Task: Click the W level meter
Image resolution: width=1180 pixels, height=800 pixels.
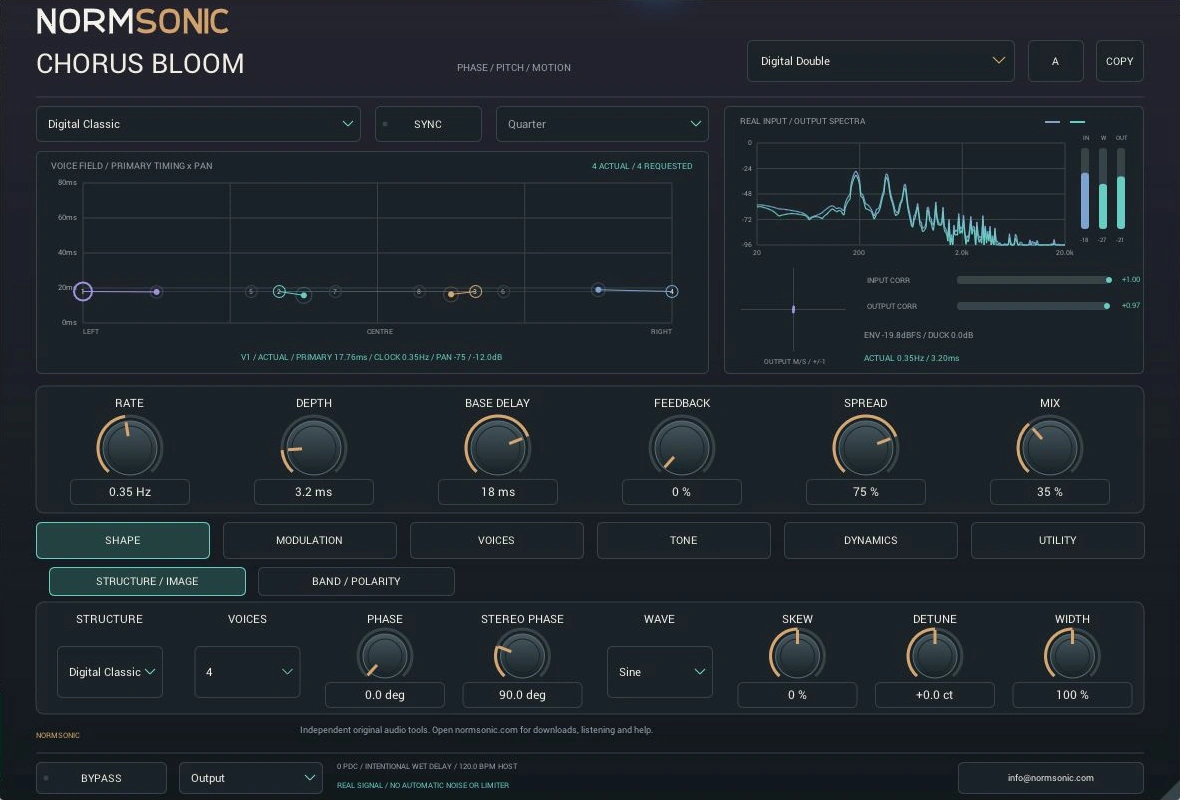Action: click(x=1102, y=188)
